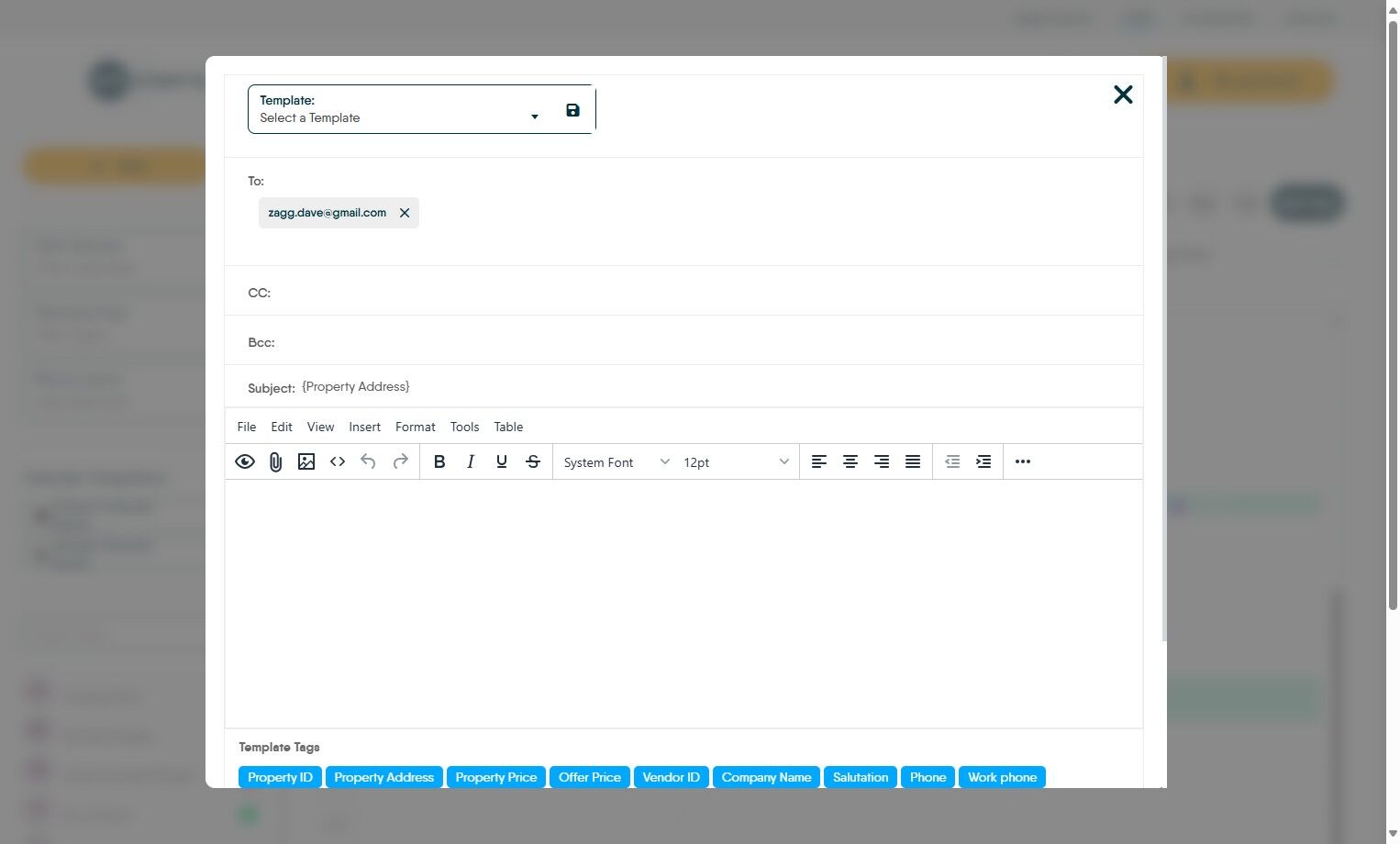The width and height of the screenshot is (1400, 844).
Task: Open more formatting options via ellipsis icon
Action: pyautogui.click(x=1022, y=461)
